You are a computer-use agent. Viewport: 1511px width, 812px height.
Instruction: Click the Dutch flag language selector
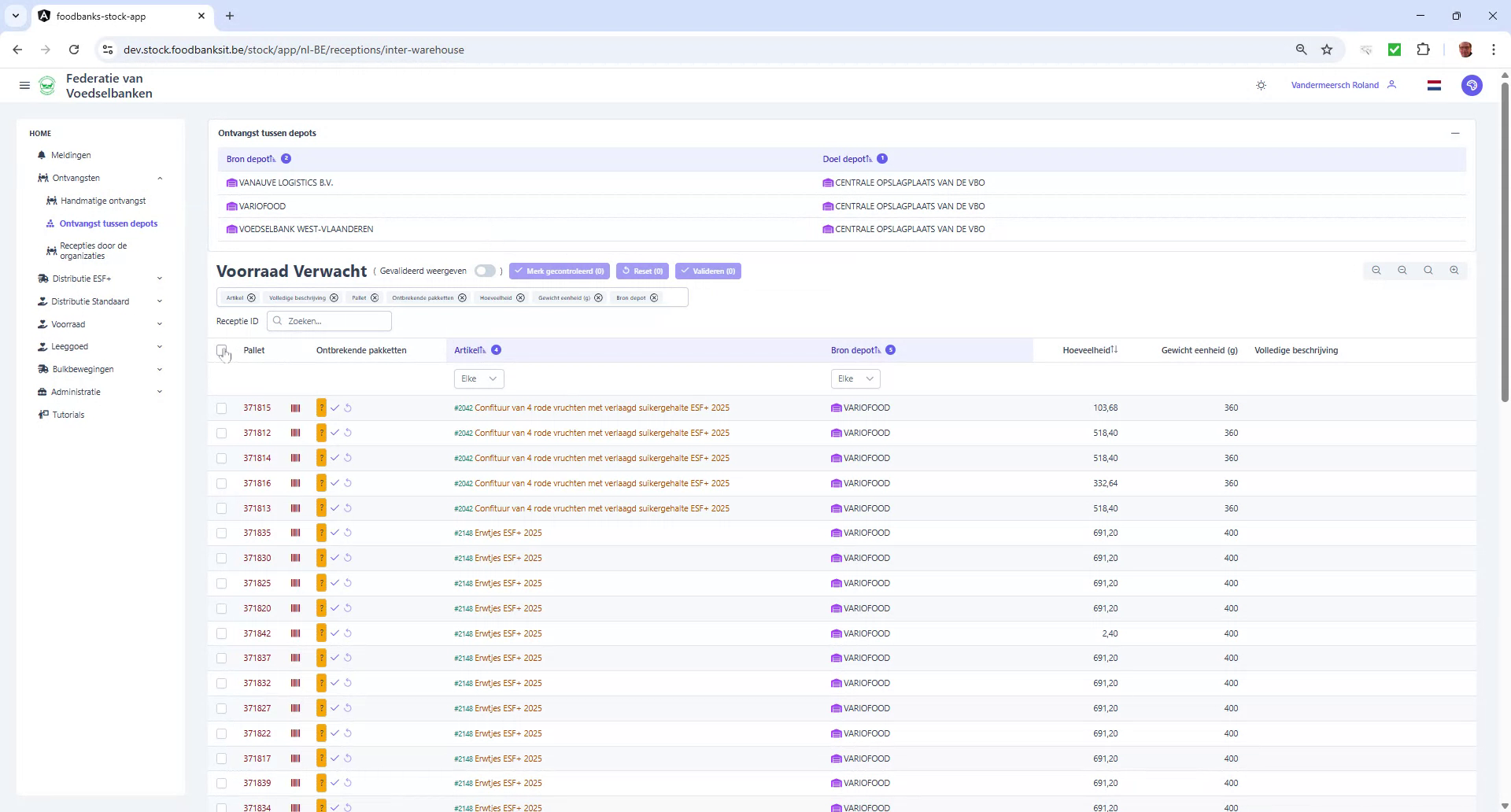[1434, 85]
